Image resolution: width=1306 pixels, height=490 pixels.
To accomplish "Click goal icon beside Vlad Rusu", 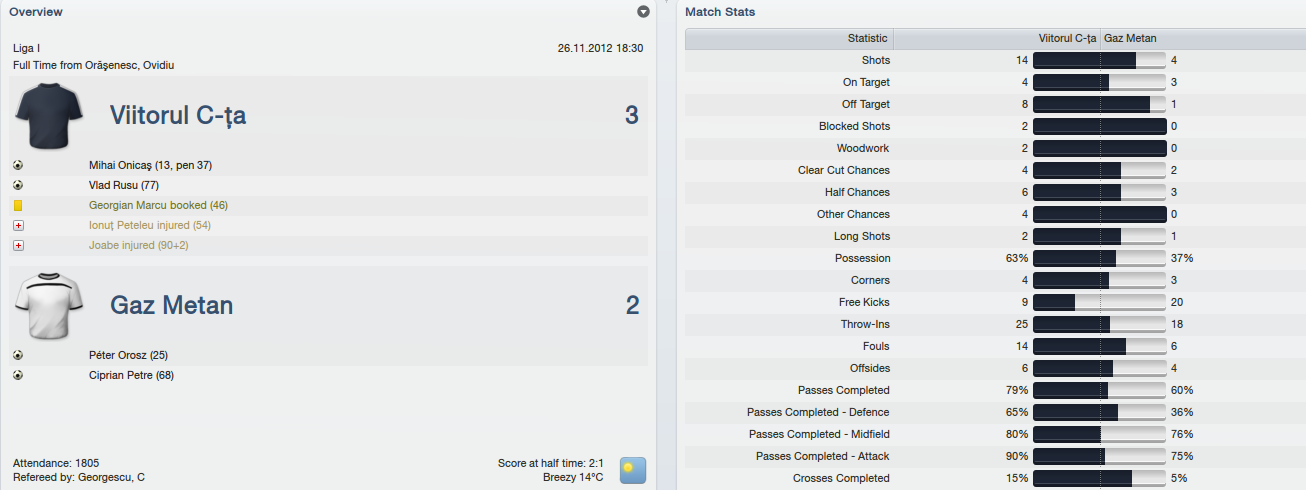I will (18, 185).
